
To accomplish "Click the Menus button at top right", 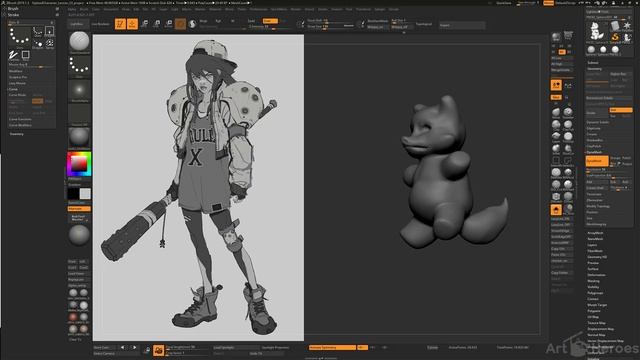I will (548, 3).
